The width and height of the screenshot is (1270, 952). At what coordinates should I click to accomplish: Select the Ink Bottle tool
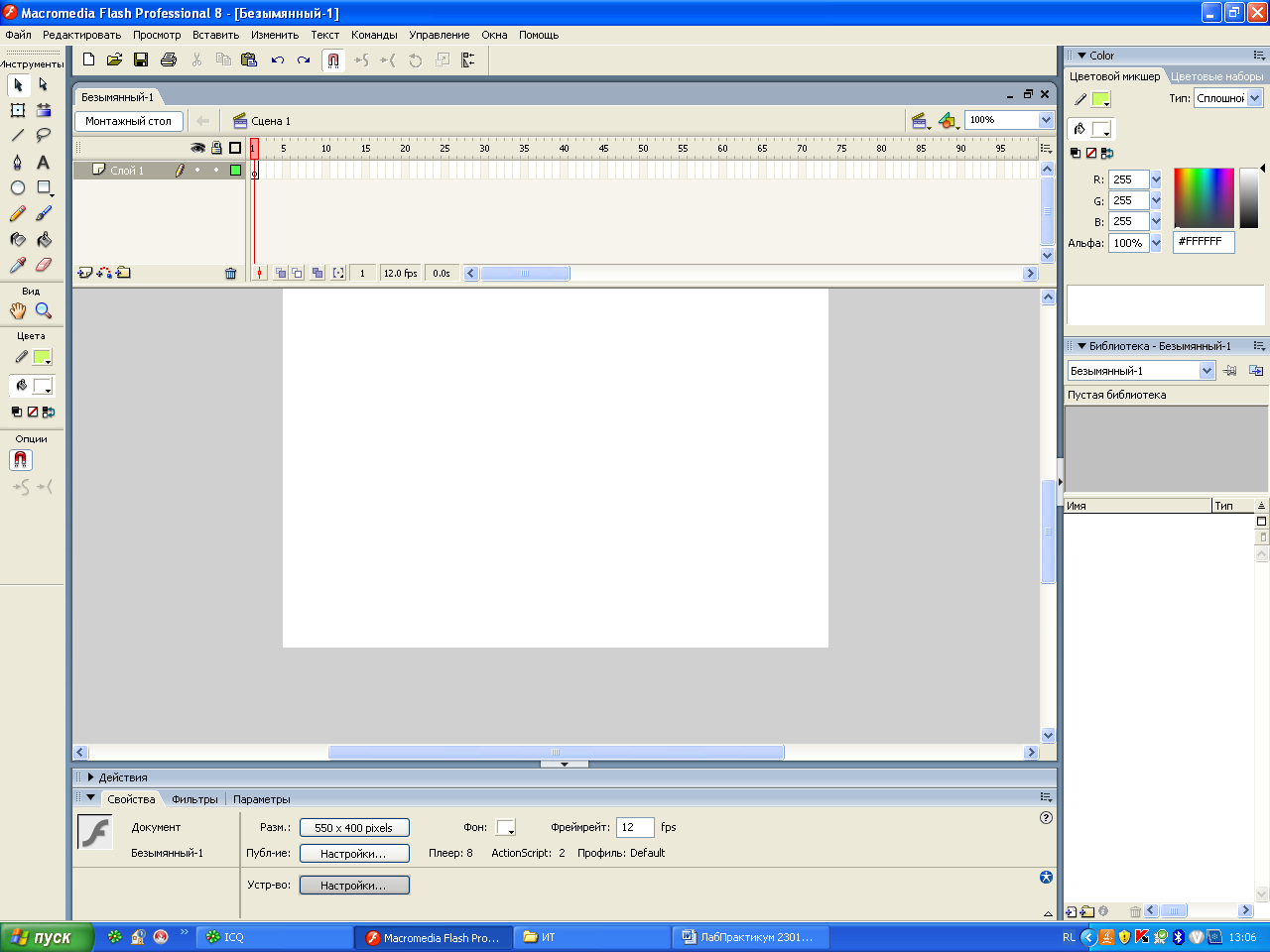[x=18, y=239]
